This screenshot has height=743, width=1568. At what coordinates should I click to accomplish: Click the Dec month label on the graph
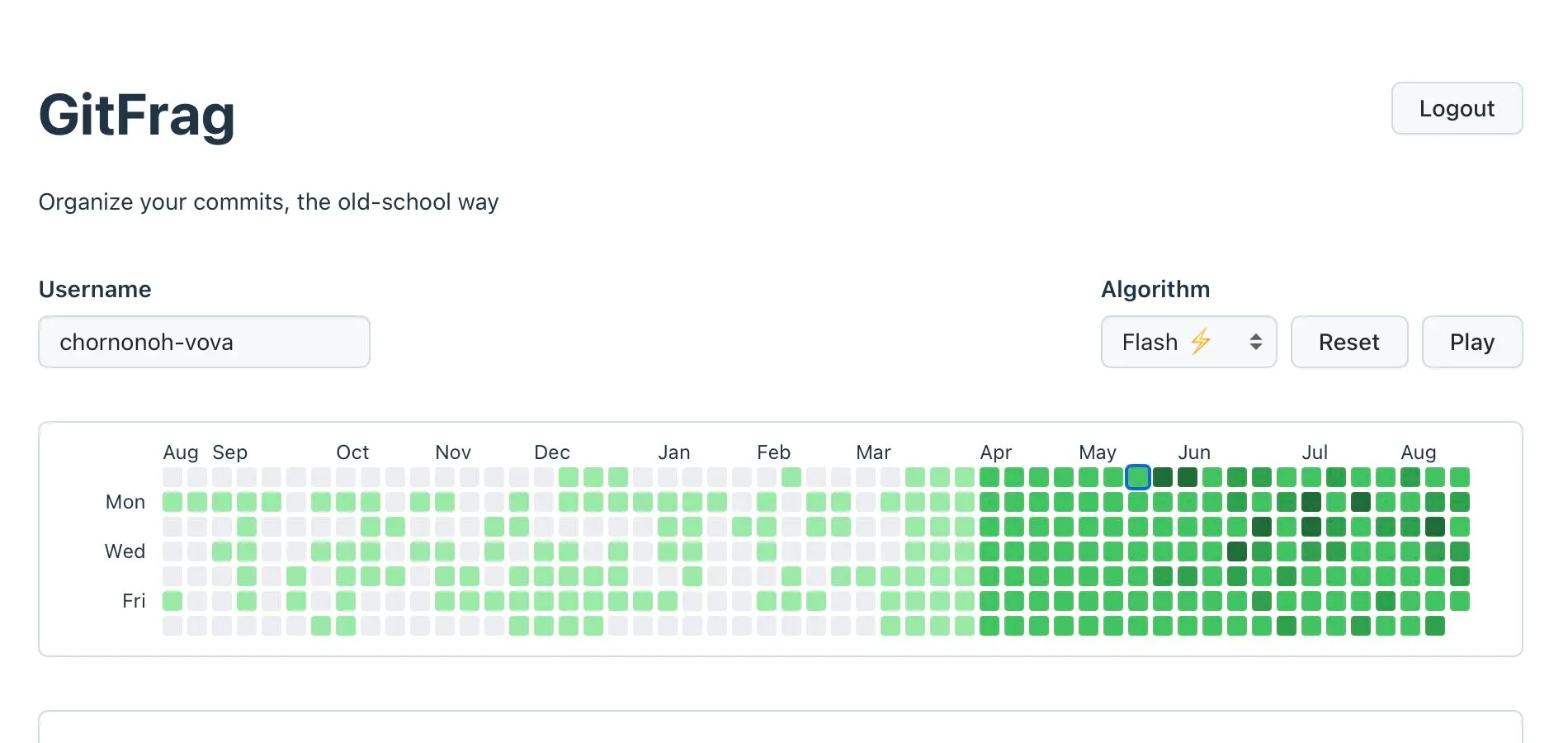point(551,452)
